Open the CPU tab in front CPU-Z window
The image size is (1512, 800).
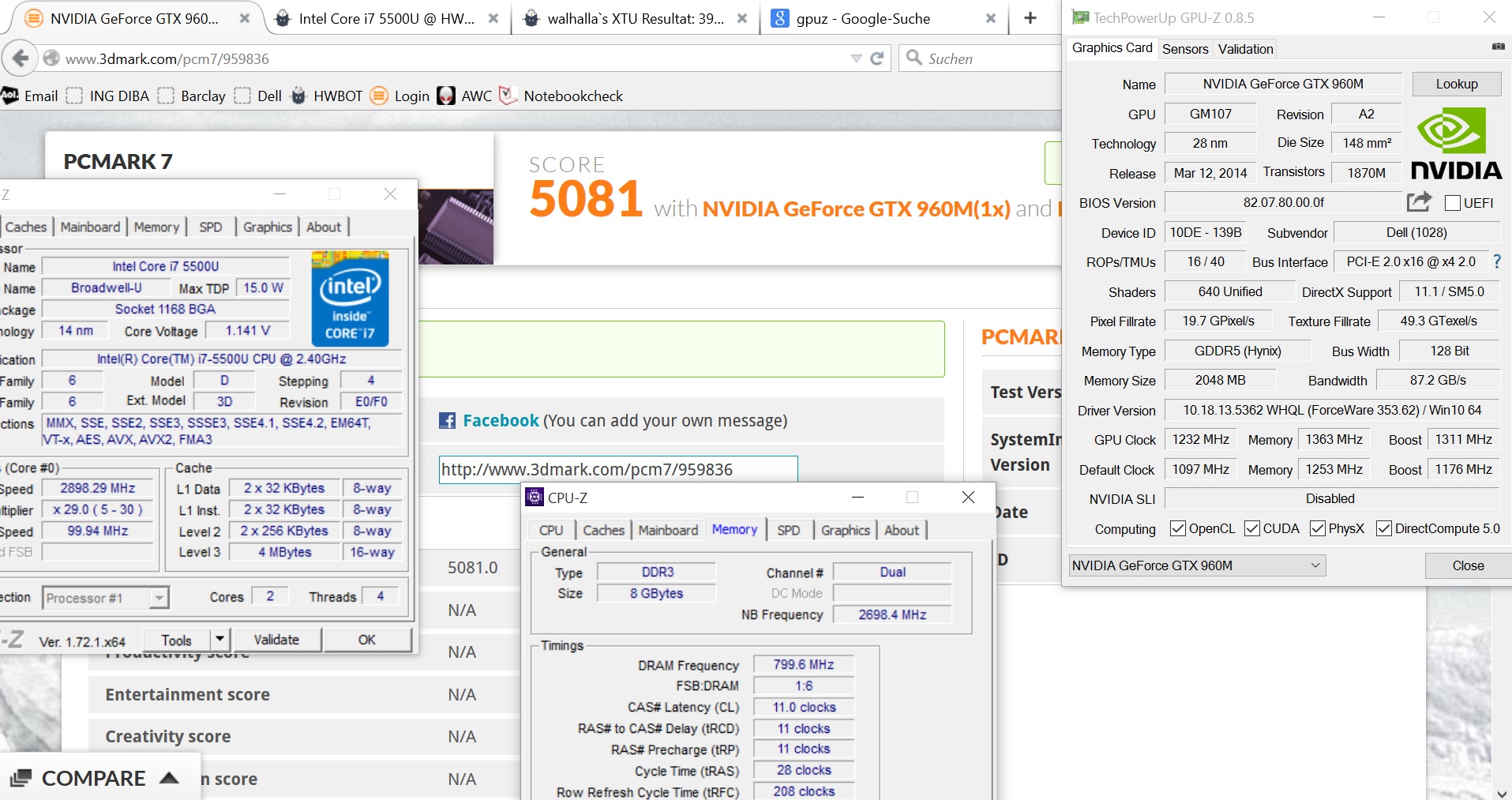551,530
